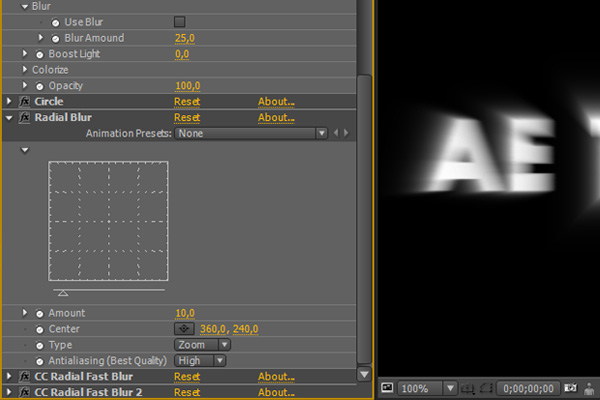Image resolution: width=600 pixels, height=400 pixels.
Task: Expand the Circle effect
Action: (x=9, y=101)
